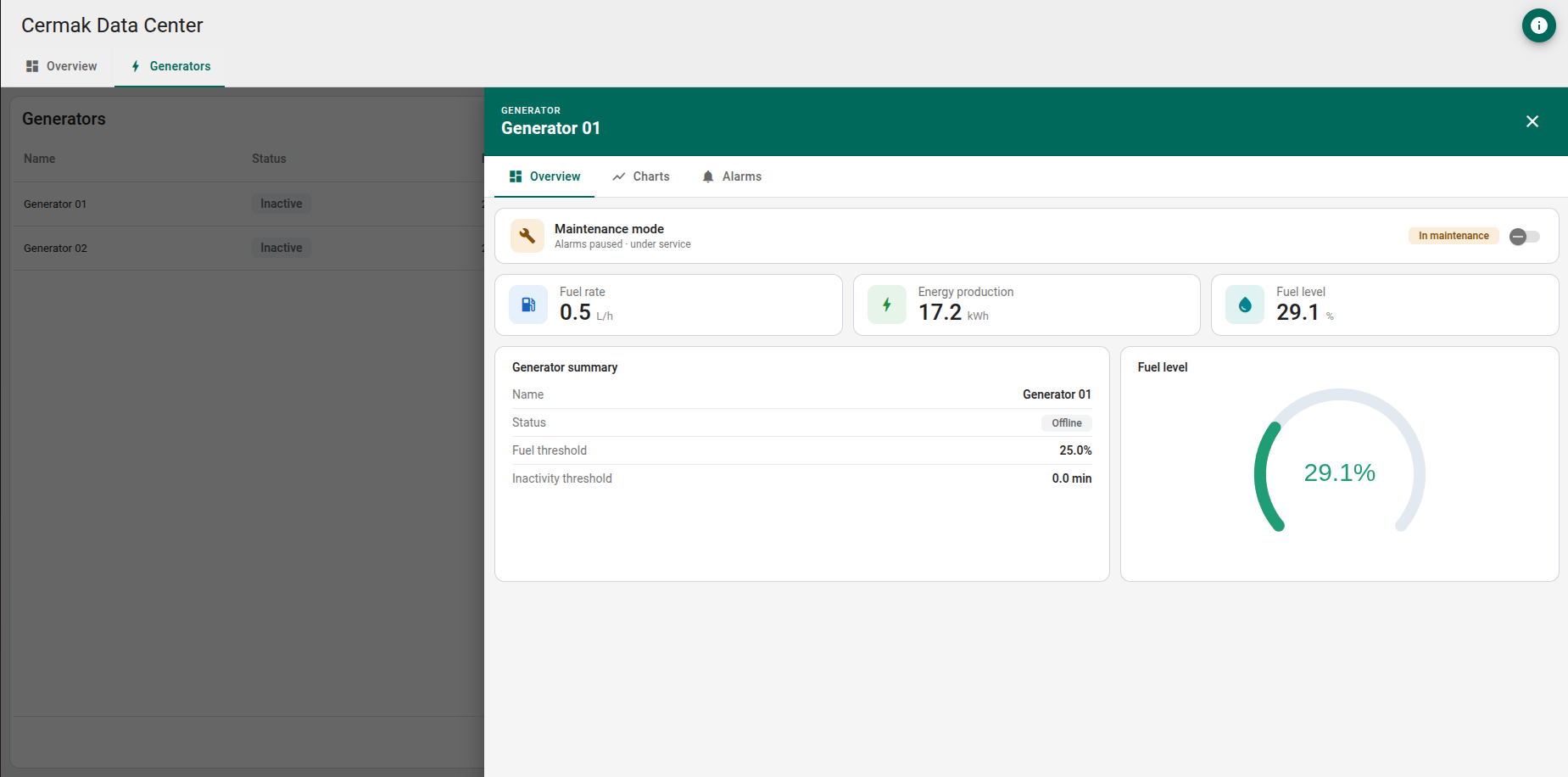Click the Fuel rate 0.5 value
The height and width of the screenshot is (777, 1568).
click(x=575, y=312)
